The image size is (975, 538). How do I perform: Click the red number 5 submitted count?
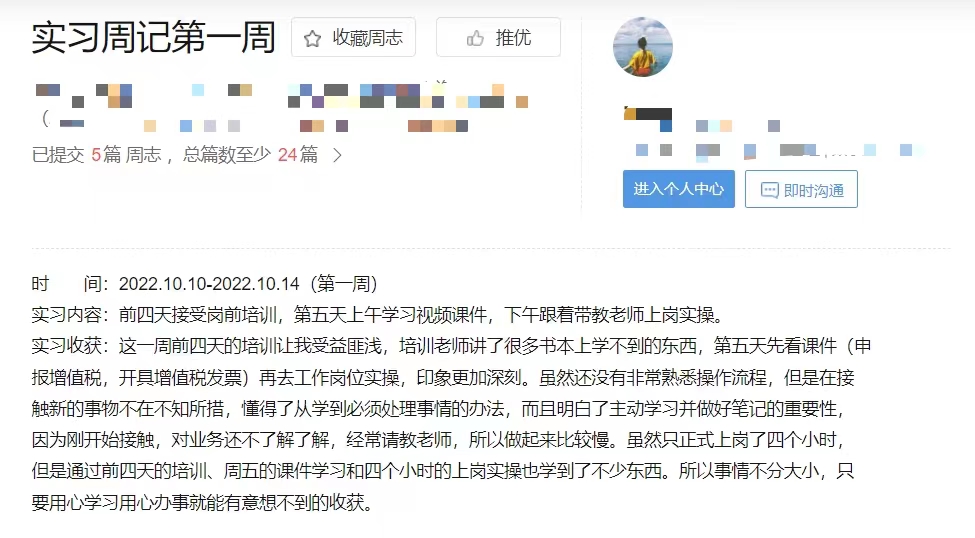pyautogui.click(x=96, y=154)
